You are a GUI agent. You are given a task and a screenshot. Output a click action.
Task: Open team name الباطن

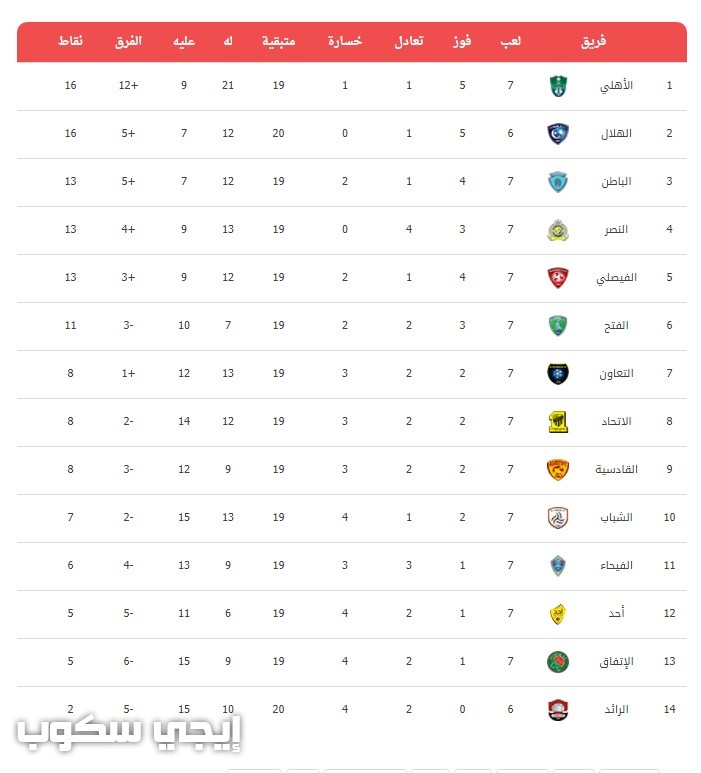pyautogui.click(x=616, y=181)
